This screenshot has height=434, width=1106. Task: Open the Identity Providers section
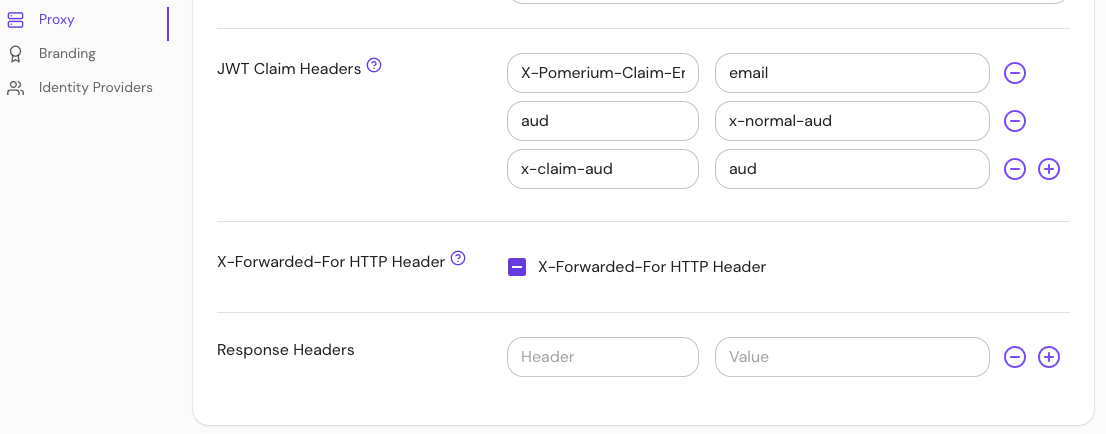(x=95, y=88)
